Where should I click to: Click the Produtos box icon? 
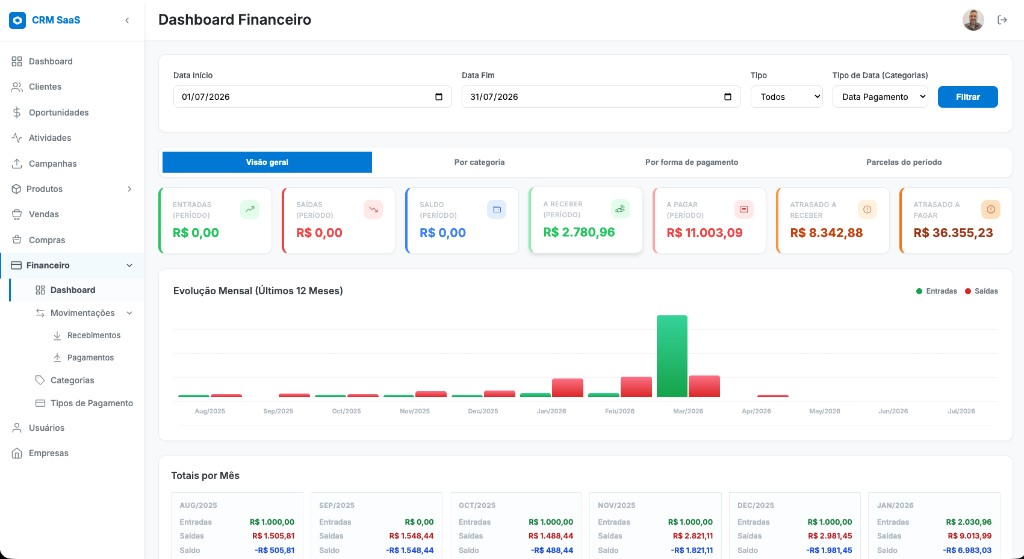[16, 189]
